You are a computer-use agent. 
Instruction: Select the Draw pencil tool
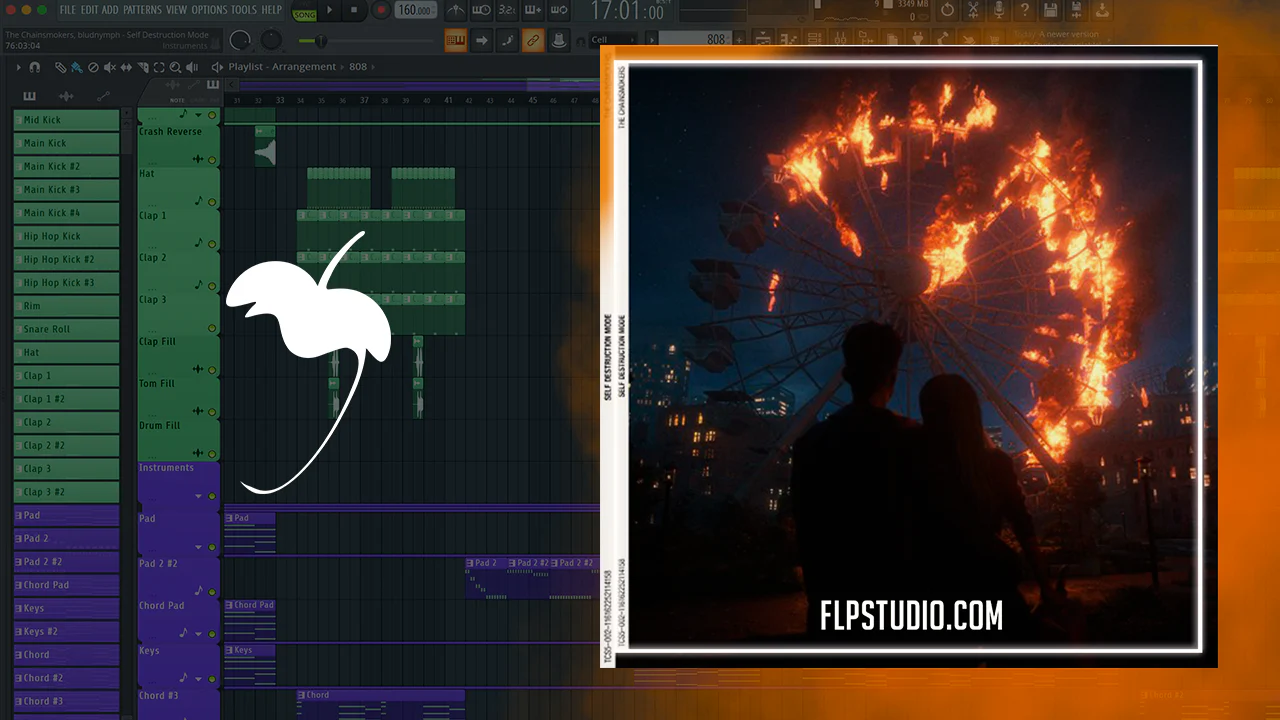(x=61, y=67)
